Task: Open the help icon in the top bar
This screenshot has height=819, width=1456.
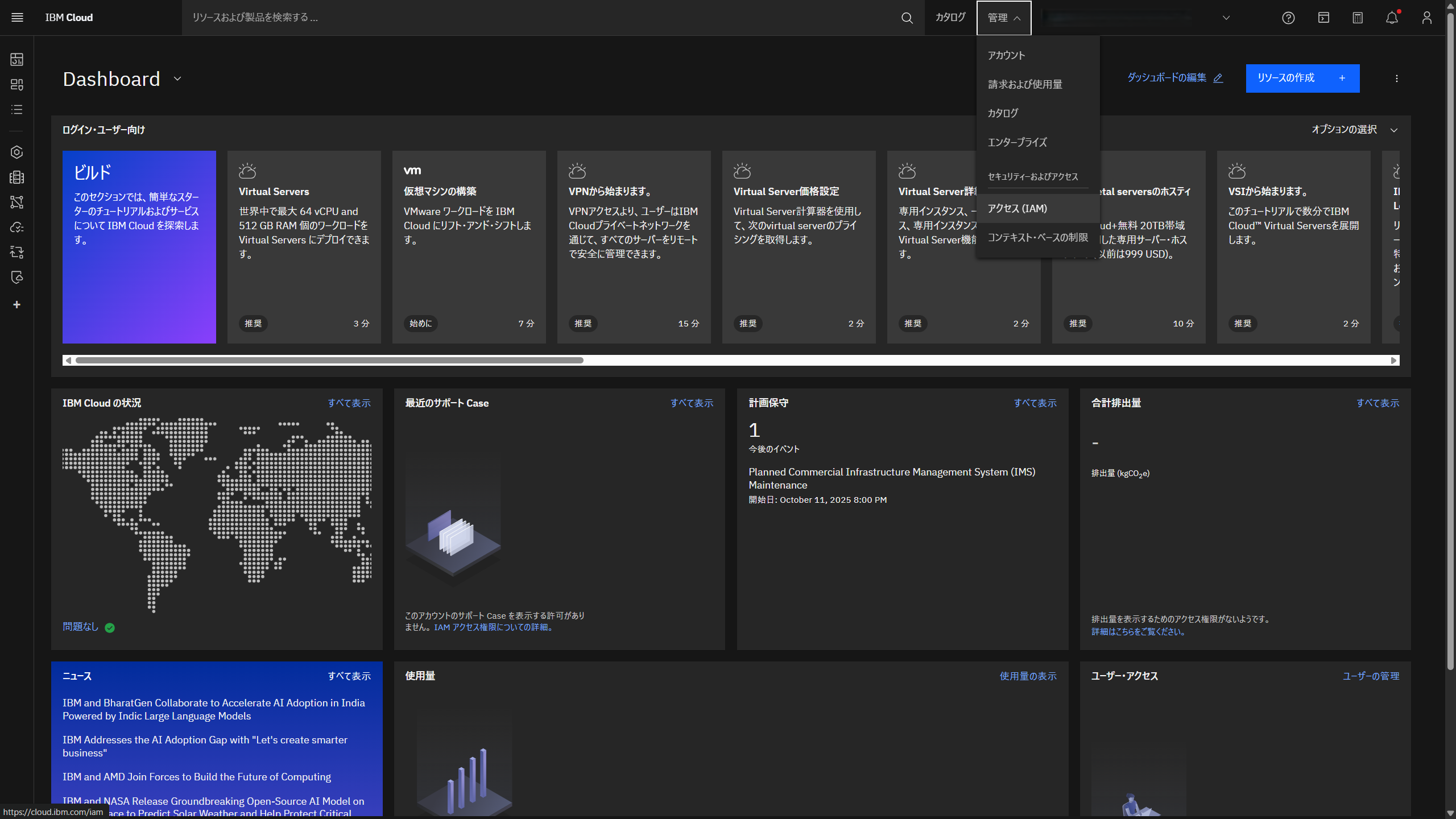Action: [x=1288, y=18]
